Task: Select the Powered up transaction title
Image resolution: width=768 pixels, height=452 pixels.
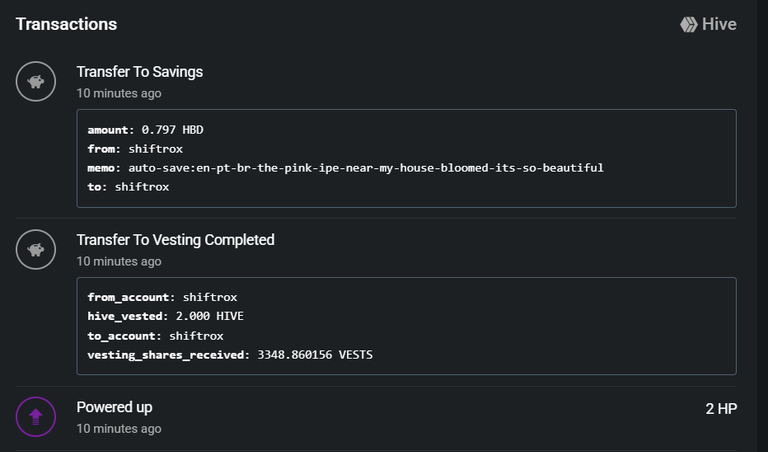Action: (x=114, y=407)
